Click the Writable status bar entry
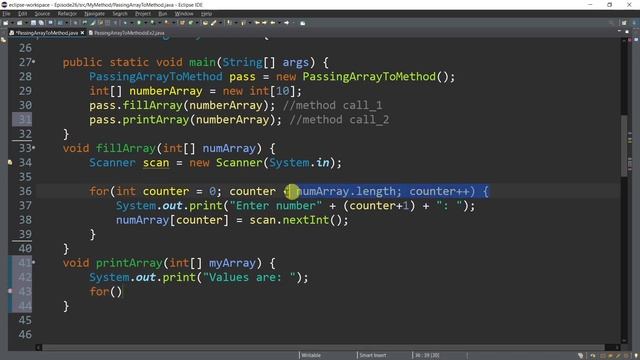This screenshot has width=640, height=360. [x=311, y=355]
